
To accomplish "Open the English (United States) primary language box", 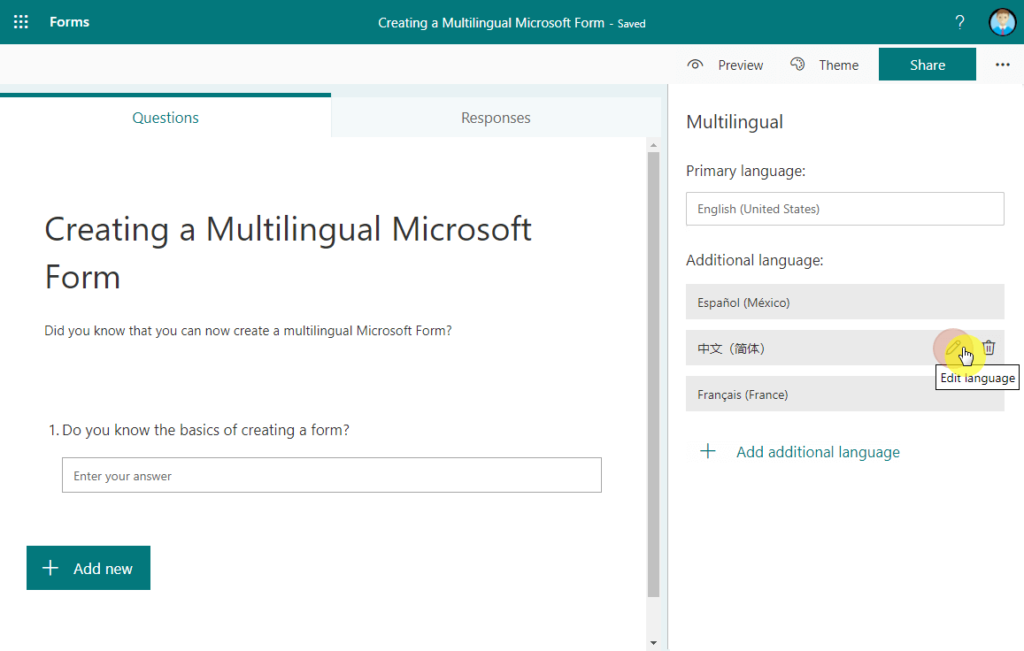I will 845,209.
